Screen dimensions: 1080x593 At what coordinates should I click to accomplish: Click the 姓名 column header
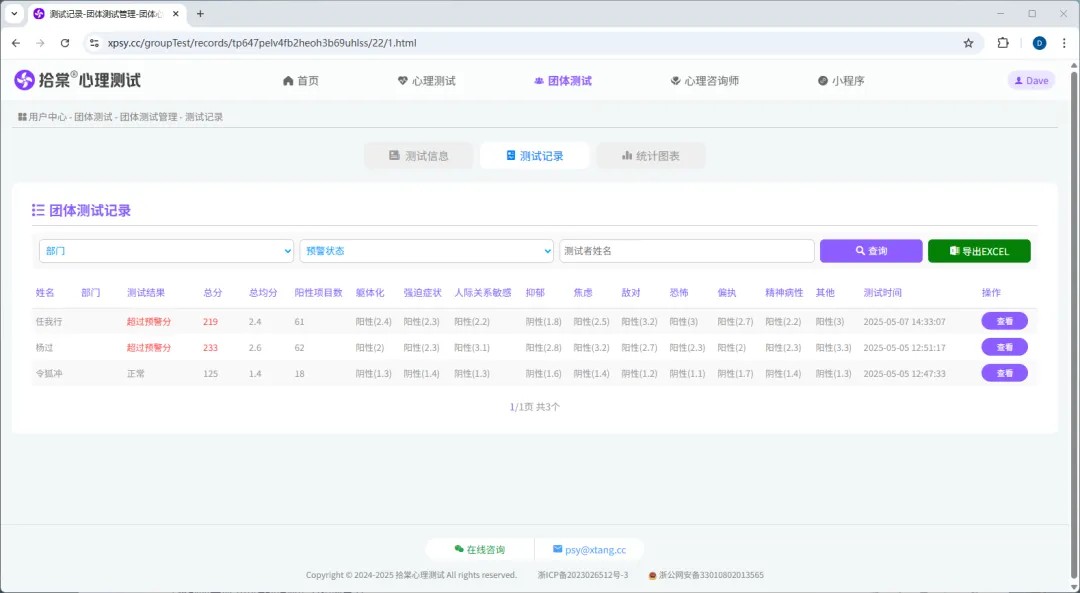pyautogui.click(x=45, y=293)
